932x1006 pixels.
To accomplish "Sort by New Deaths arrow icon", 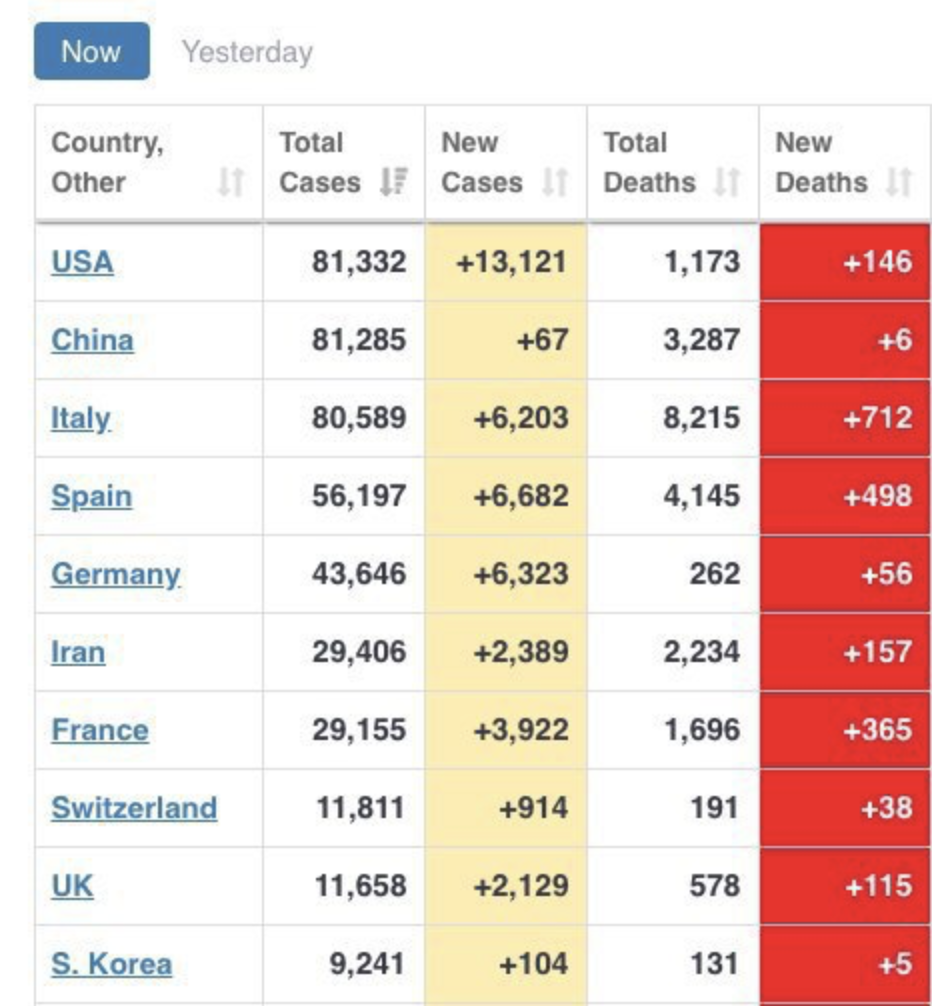I will point(899,183).
